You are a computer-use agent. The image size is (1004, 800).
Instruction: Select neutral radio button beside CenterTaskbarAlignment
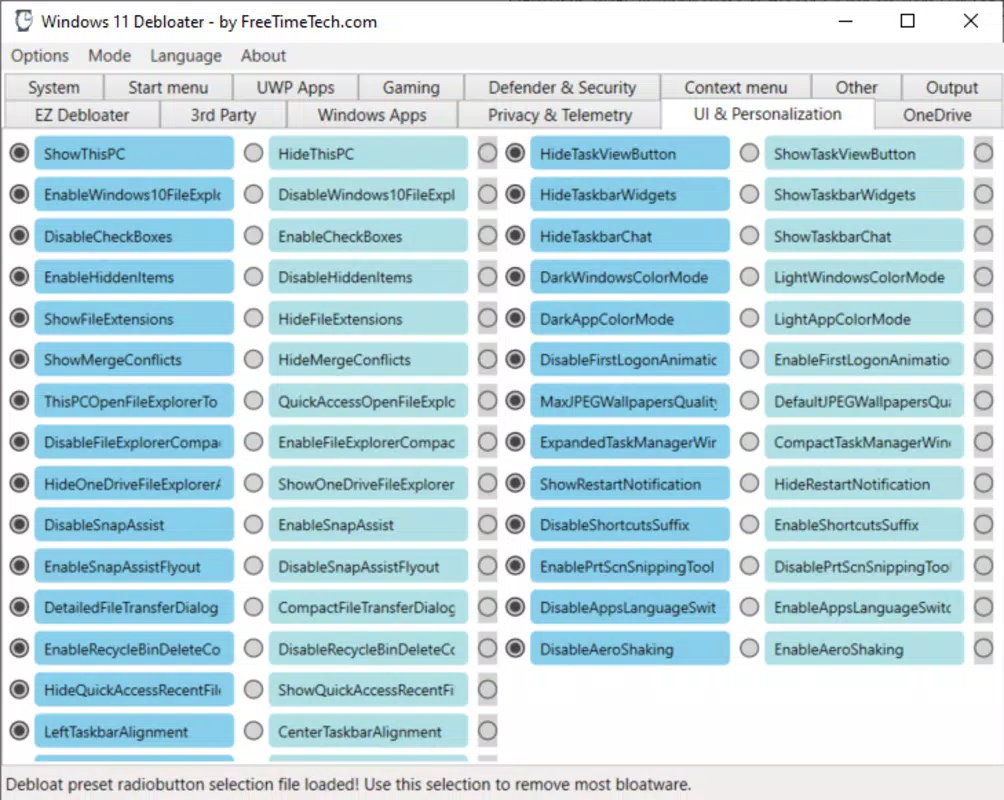(487, 731)
